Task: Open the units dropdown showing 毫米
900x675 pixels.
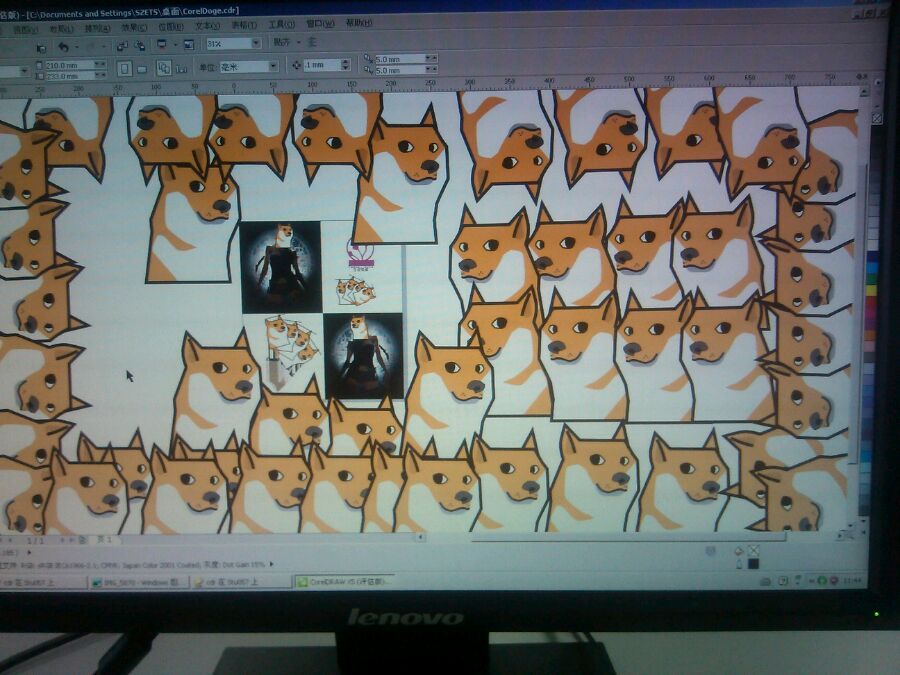Action: pyautogui.click(x=273, y=67)
